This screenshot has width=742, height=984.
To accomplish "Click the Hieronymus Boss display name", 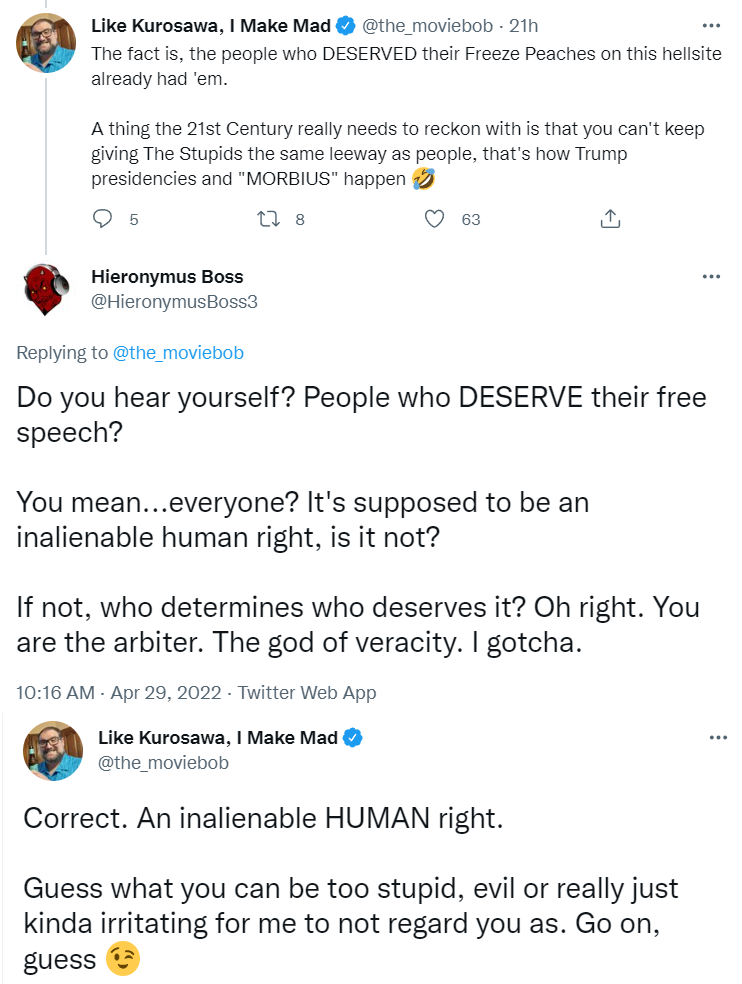I will (167, 277).
